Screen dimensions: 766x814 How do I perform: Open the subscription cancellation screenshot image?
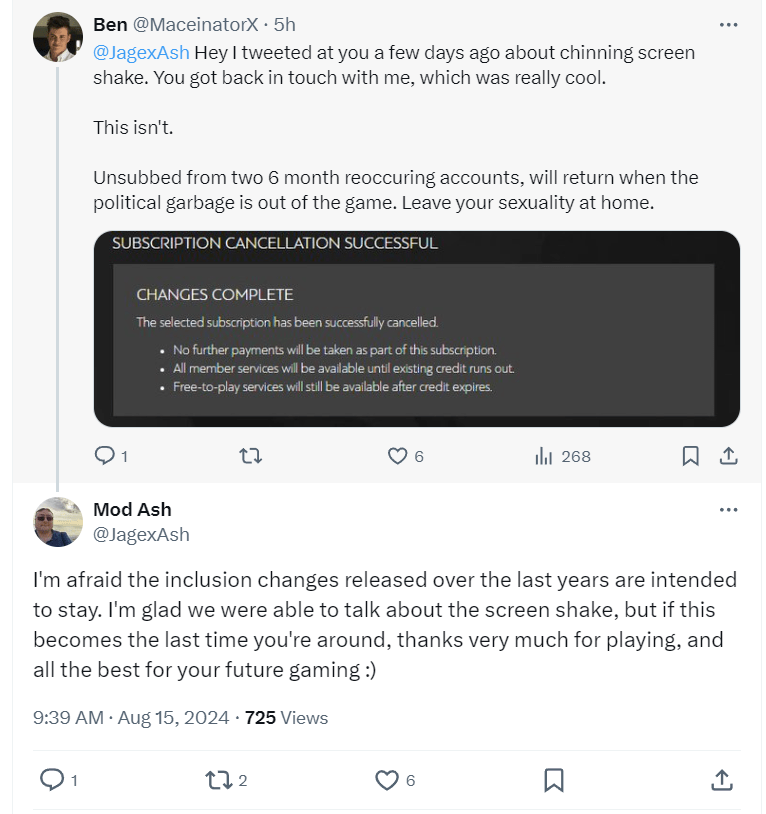coord(416,329)
